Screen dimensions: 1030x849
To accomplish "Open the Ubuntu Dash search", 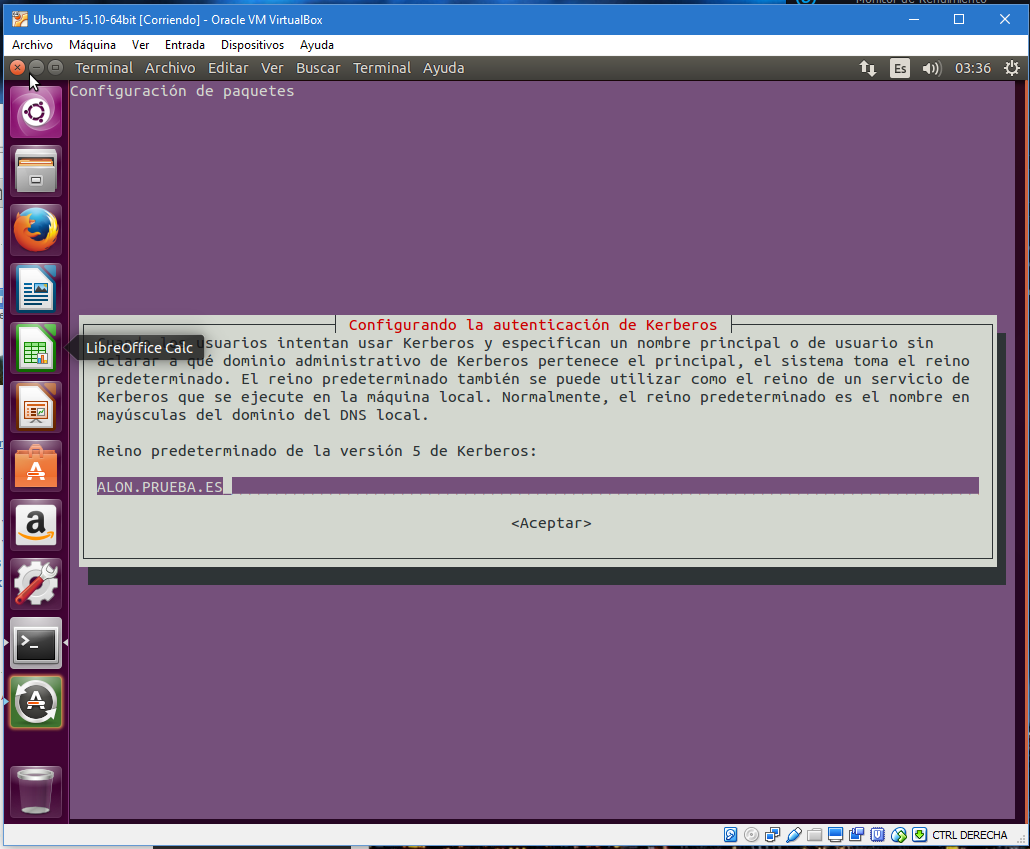I will (x=36, y=112).
